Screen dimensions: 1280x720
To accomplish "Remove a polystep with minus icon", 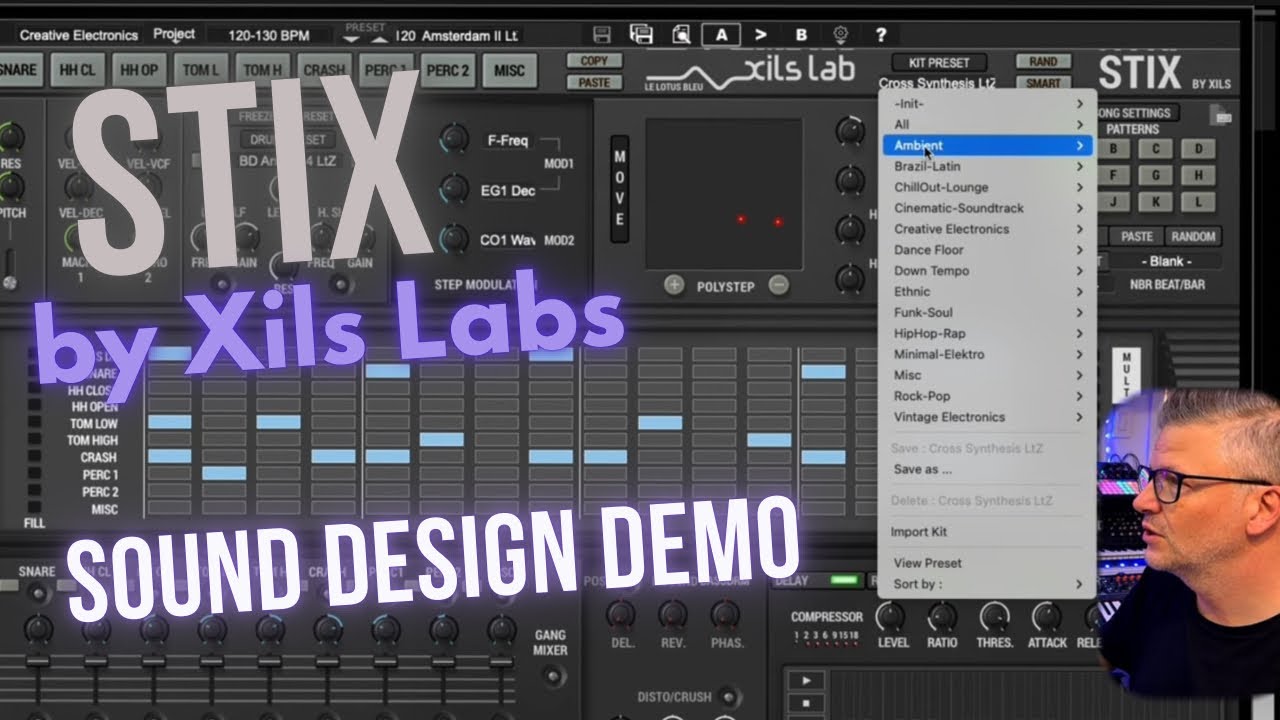I will (x=778, y=285).
